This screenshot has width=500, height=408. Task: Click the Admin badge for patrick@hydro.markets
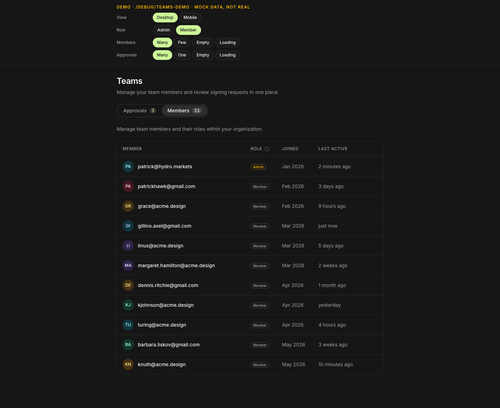(258, 167)
